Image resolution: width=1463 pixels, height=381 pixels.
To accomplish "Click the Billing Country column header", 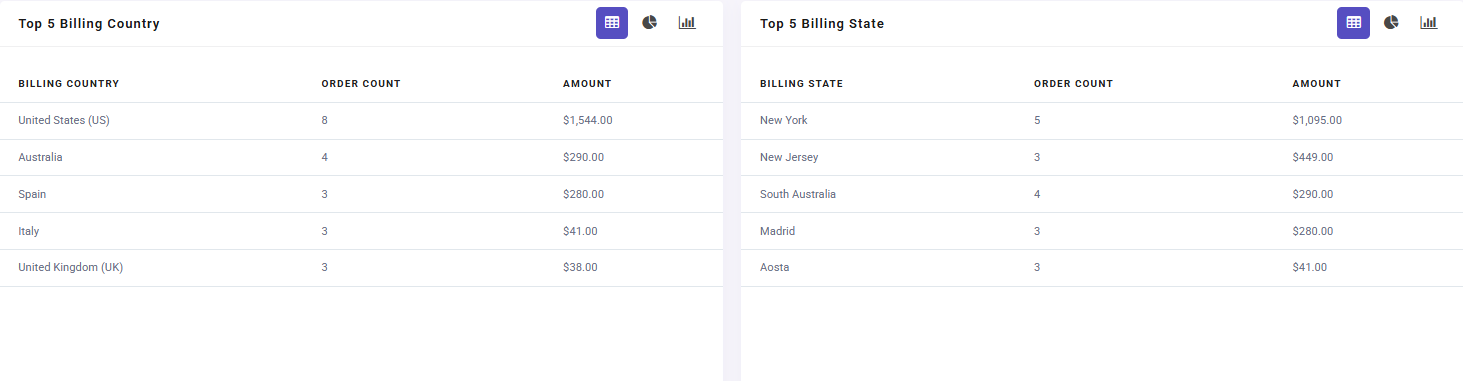I will (69, 84).
